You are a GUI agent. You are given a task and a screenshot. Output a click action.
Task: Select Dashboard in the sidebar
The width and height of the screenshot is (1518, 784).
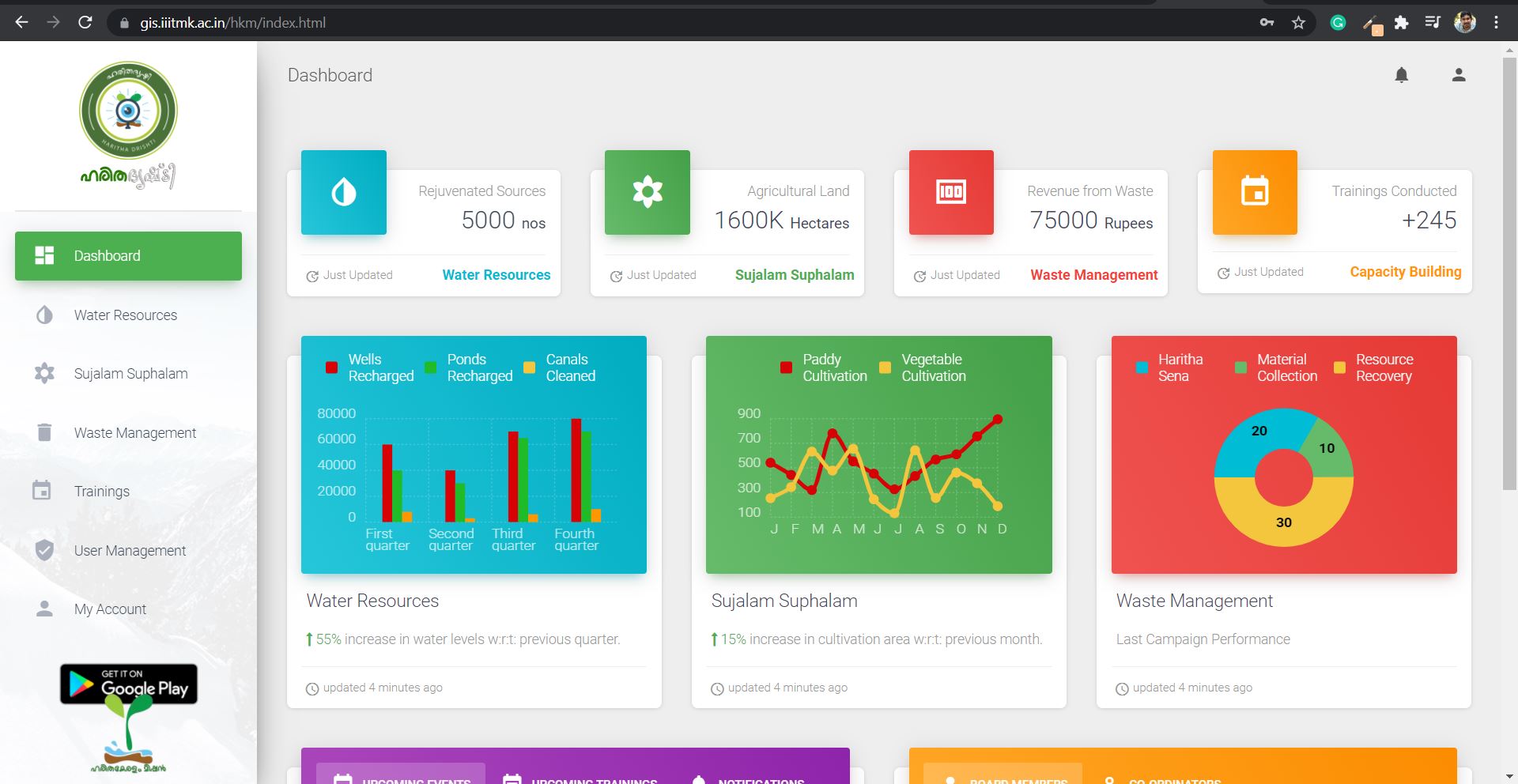(128, 256)
